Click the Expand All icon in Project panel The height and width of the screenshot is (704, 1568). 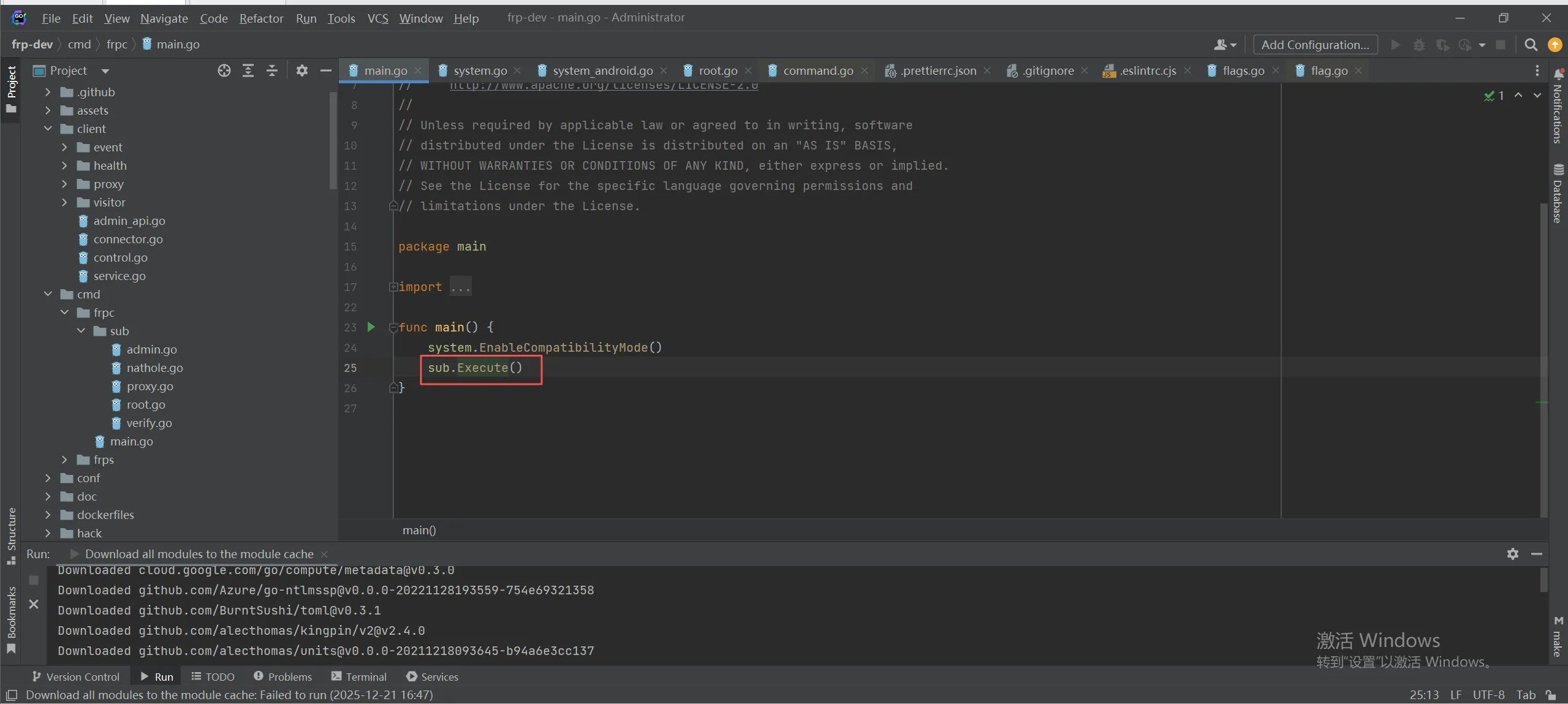click(248, 70)
